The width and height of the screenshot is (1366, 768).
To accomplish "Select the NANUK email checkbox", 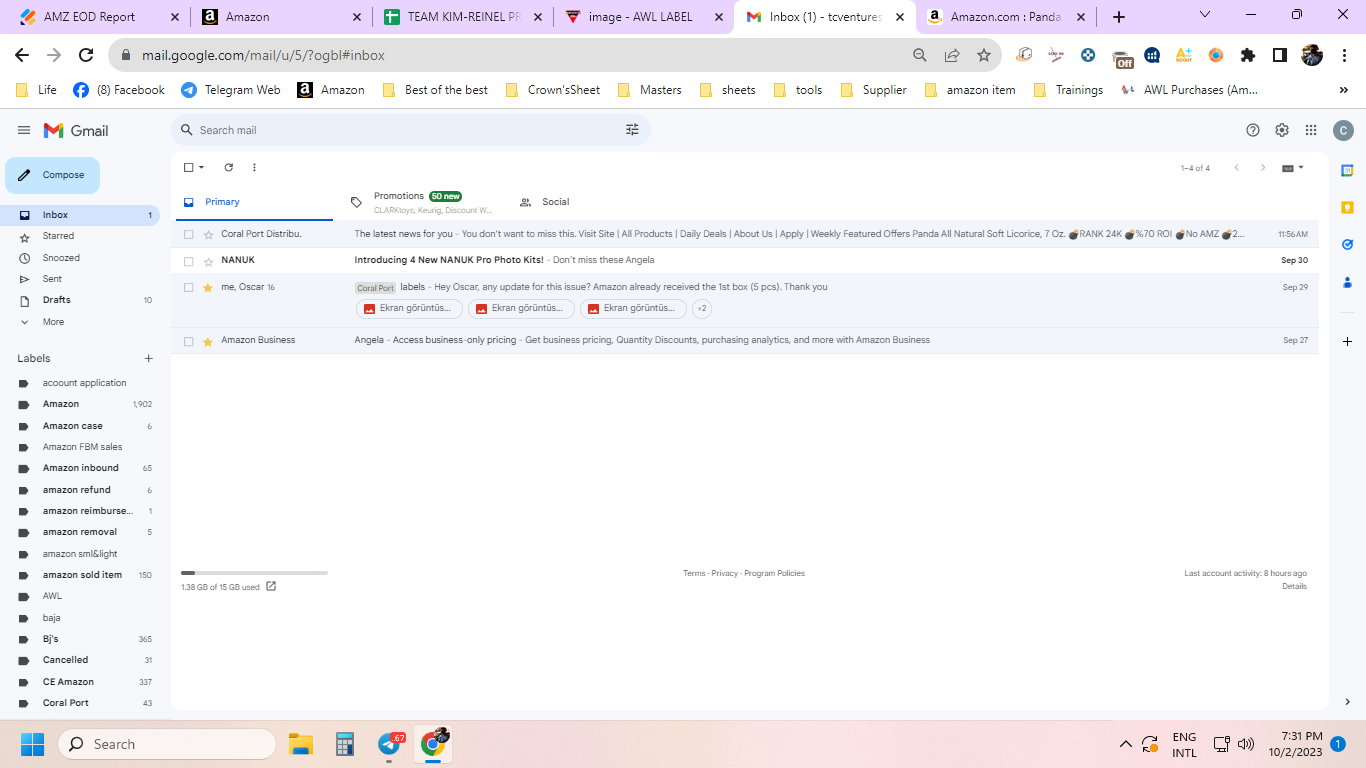I will pyautogui.click(x=188, y=261).
